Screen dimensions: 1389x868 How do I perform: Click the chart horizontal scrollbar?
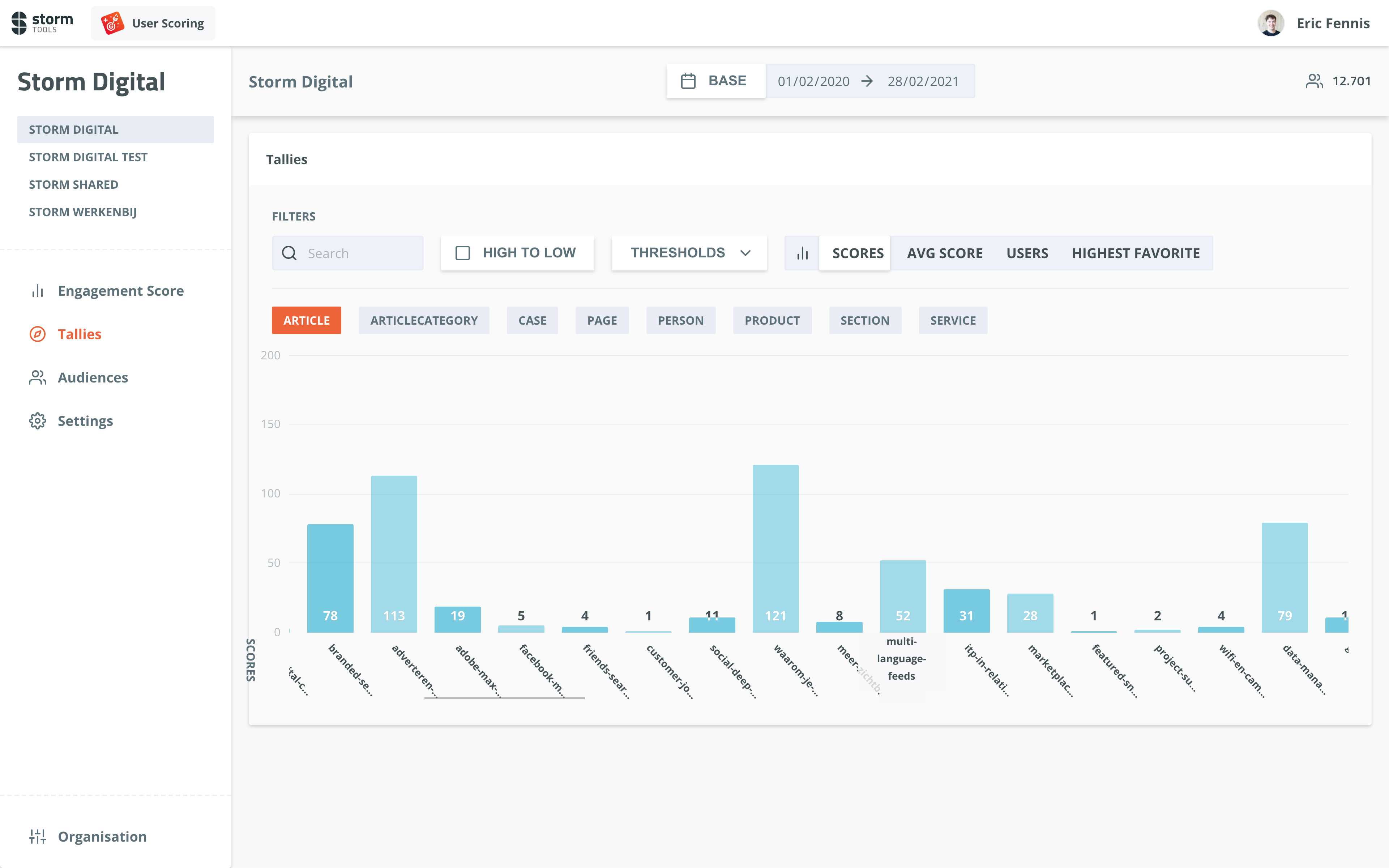[x=505, y=698]
